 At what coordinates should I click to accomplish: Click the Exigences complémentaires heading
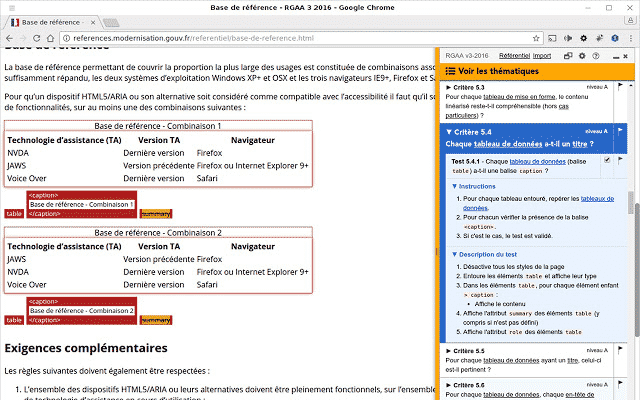86,348
